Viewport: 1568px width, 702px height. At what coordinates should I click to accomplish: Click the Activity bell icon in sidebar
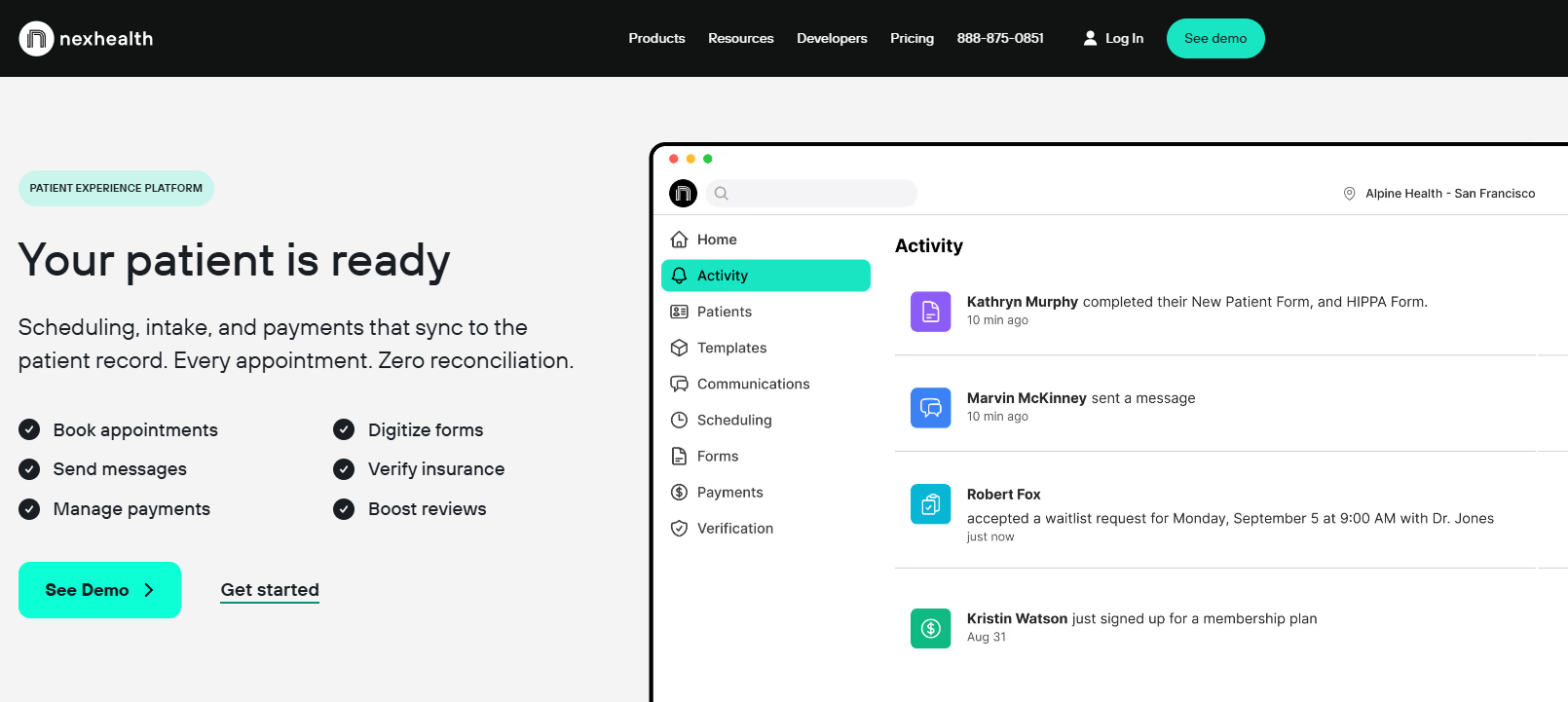tap(680, 276)
